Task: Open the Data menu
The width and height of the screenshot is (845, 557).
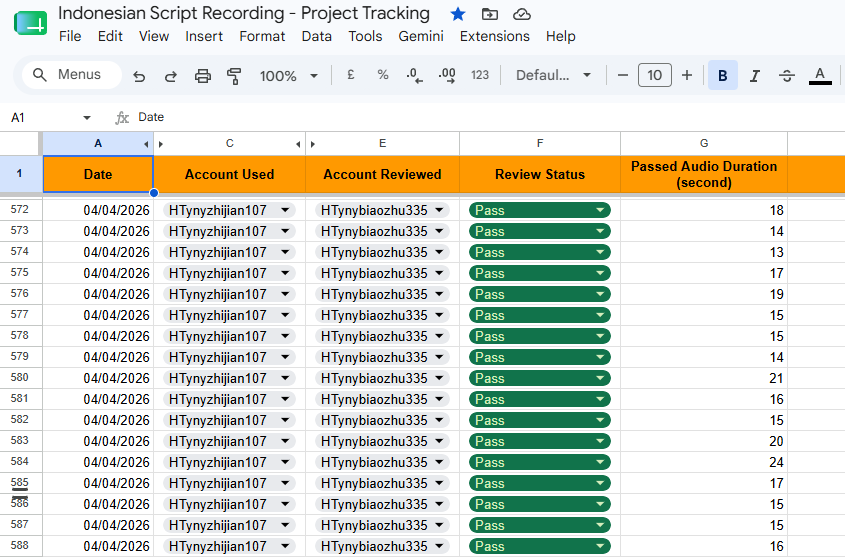Action: click(316, 36)
